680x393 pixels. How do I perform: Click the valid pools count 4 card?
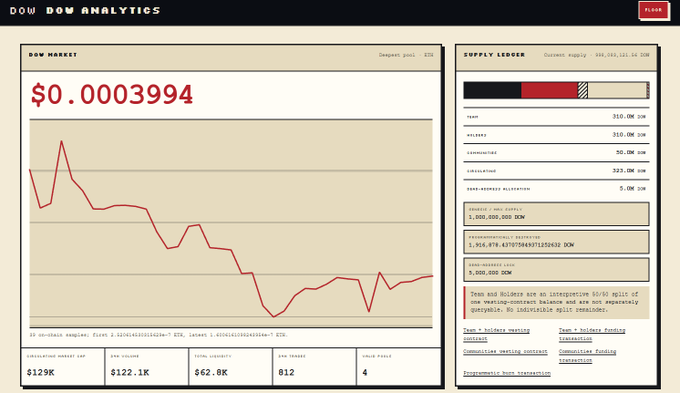(x=399, y=367)
